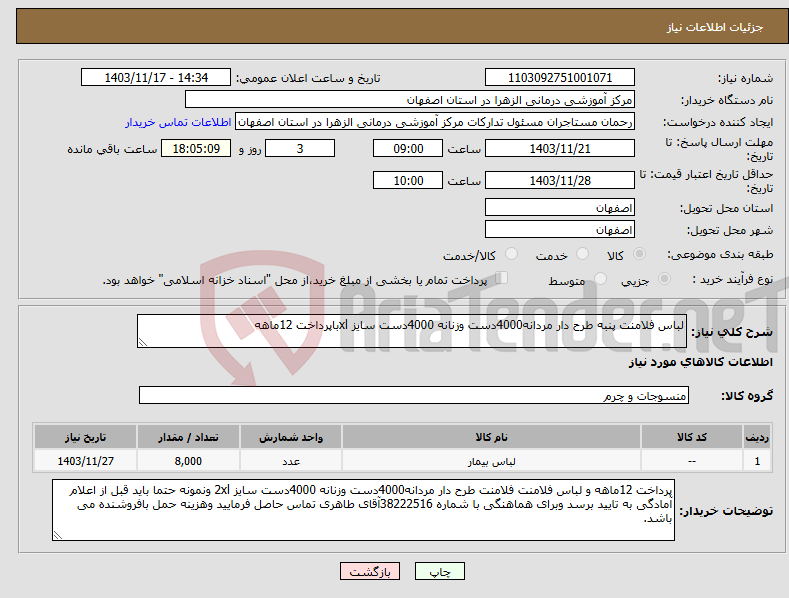The height and width of the screenshot is (598, 789).
Task: Click resize handle of description textarea
Action: (x=142, y=343)
